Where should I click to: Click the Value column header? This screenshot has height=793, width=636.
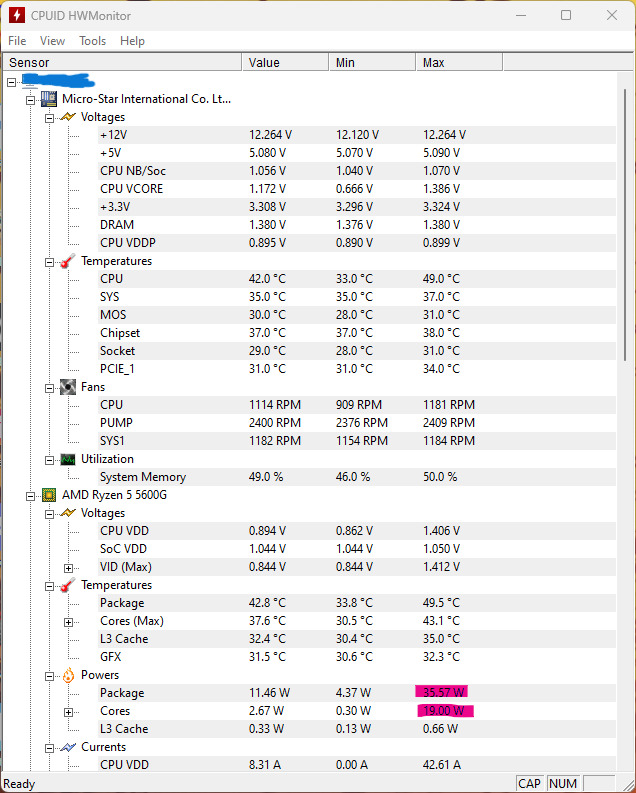[286, 63]
